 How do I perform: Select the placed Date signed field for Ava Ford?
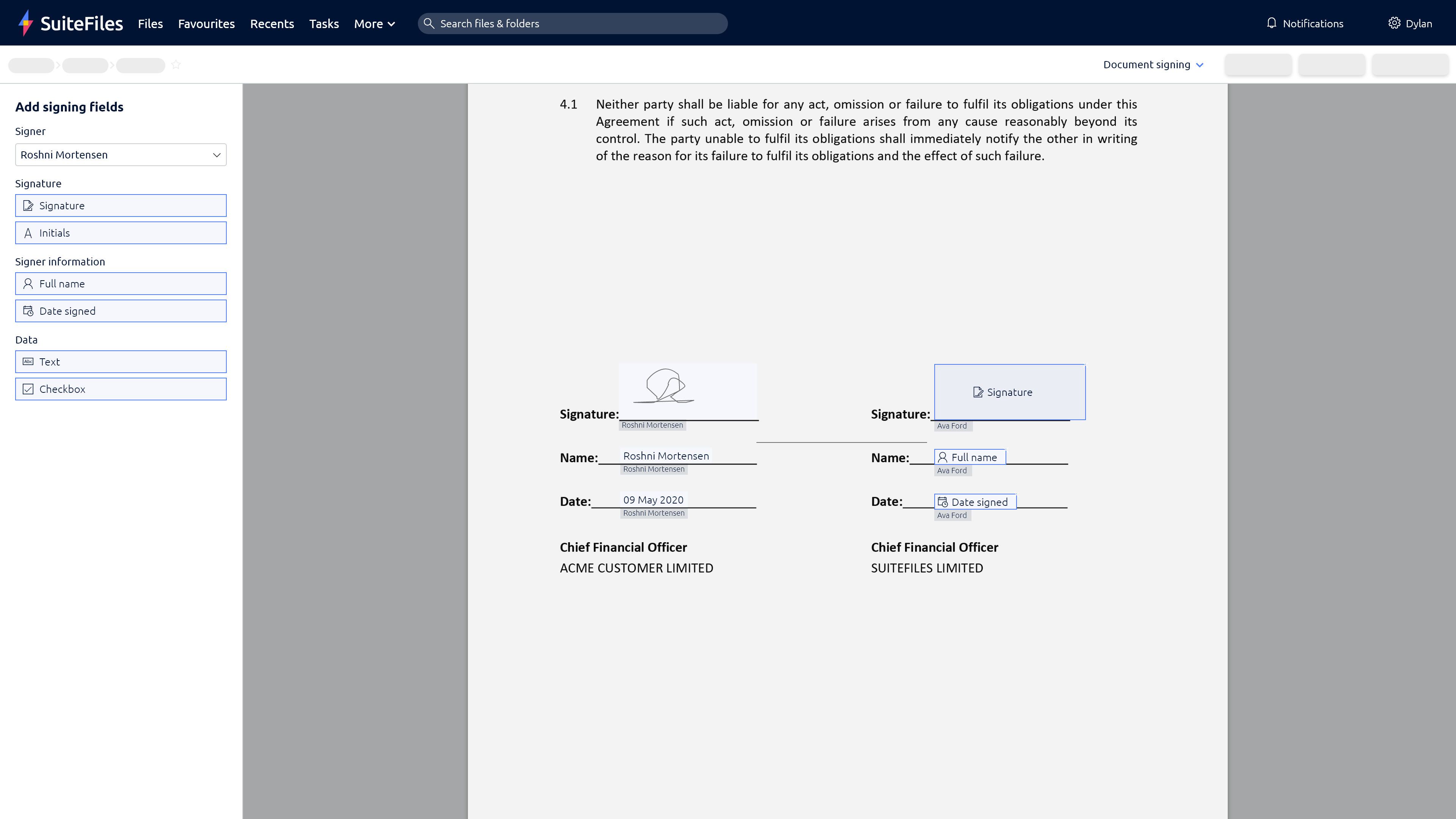coord(974,501)
